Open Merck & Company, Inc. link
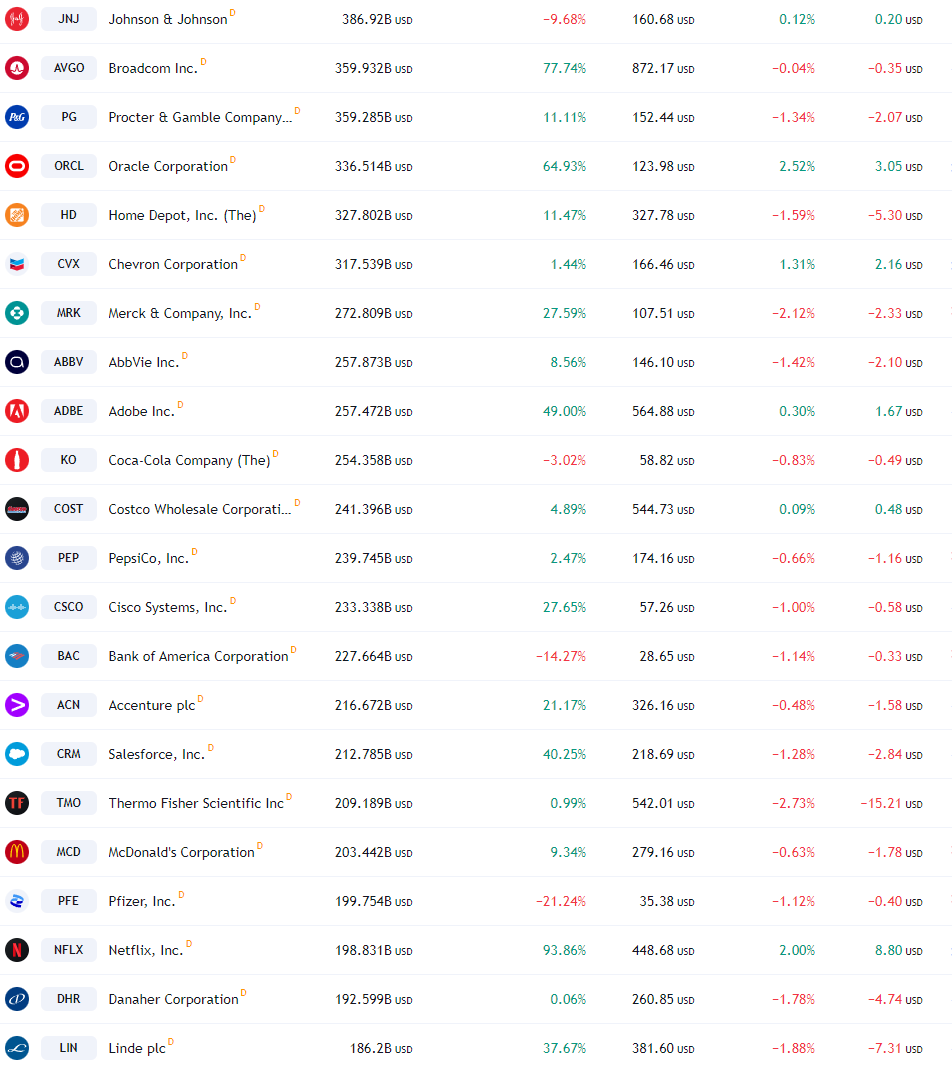Viewport: 952px width, 1066px height. point(180,313)
